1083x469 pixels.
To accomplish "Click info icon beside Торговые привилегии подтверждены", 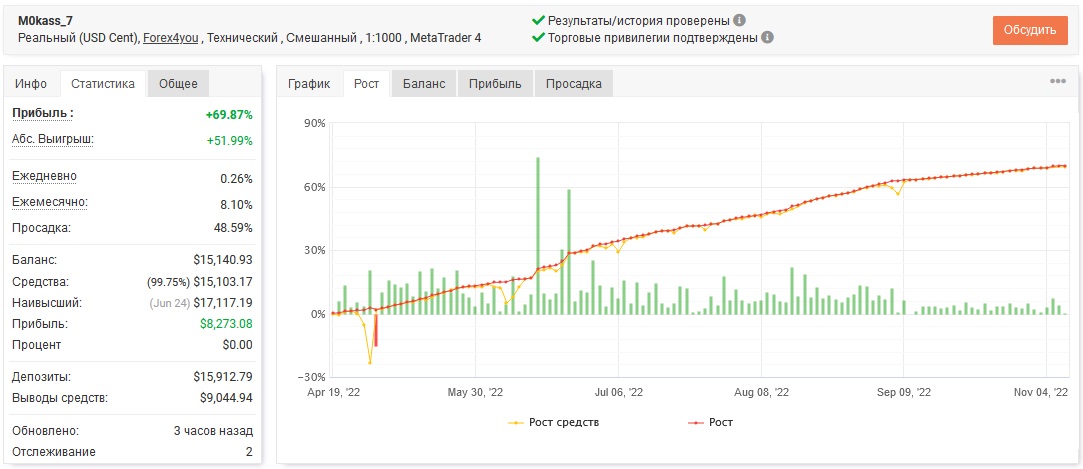I will coord(767,37).
